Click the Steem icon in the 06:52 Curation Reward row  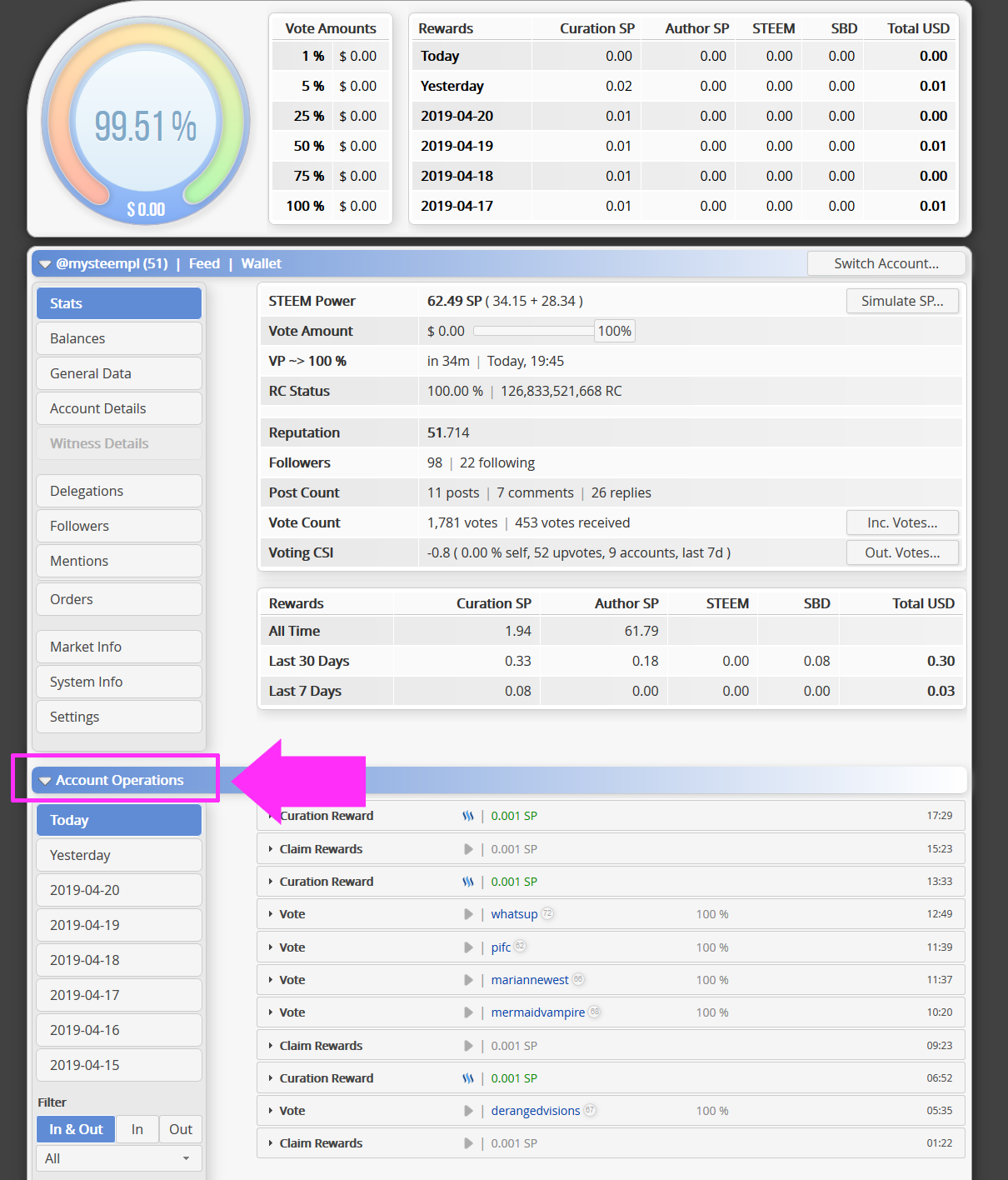tap(468, 1078)
